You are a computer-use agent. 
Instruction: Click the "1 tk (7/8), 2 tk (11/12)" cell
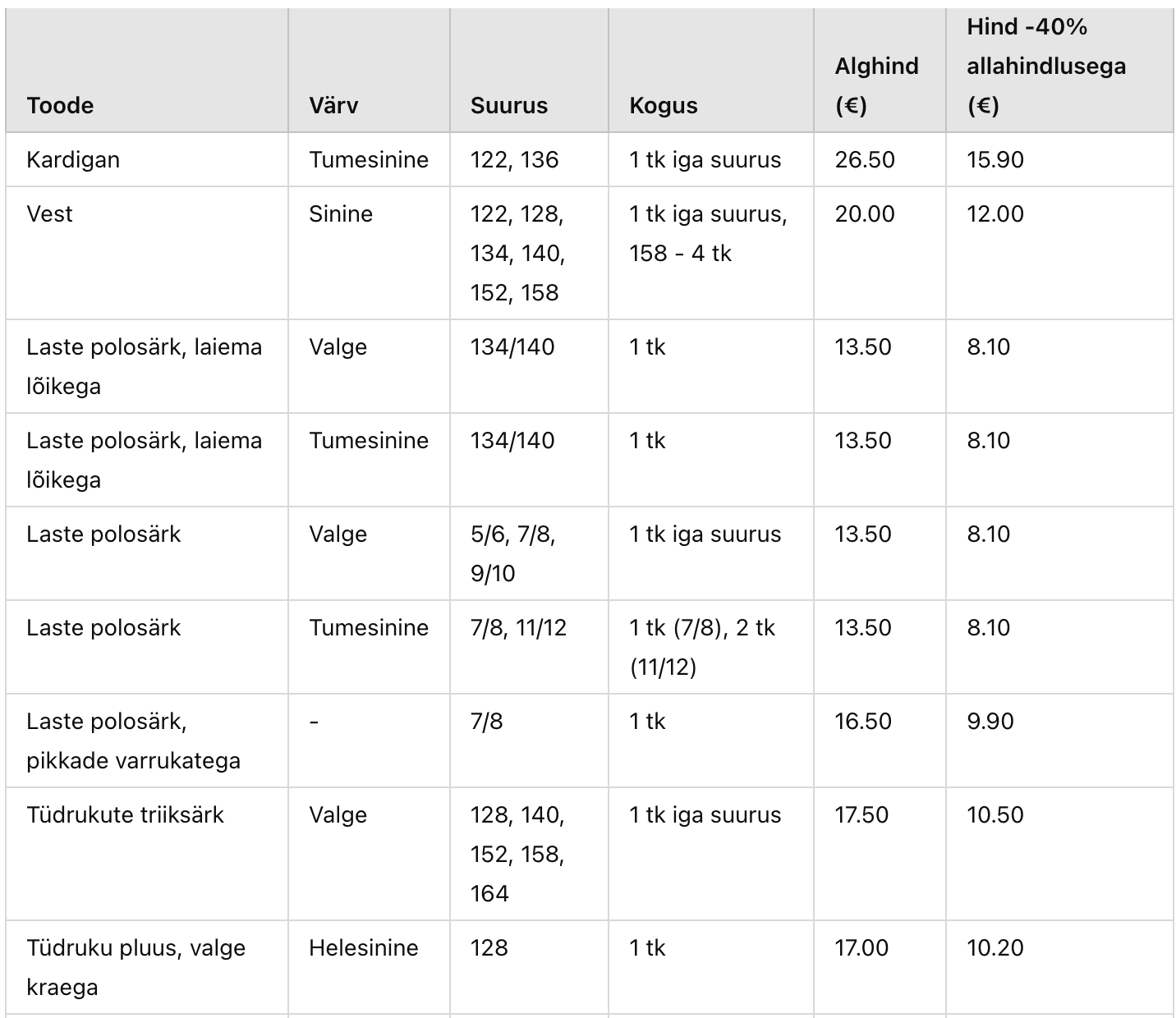702,647
